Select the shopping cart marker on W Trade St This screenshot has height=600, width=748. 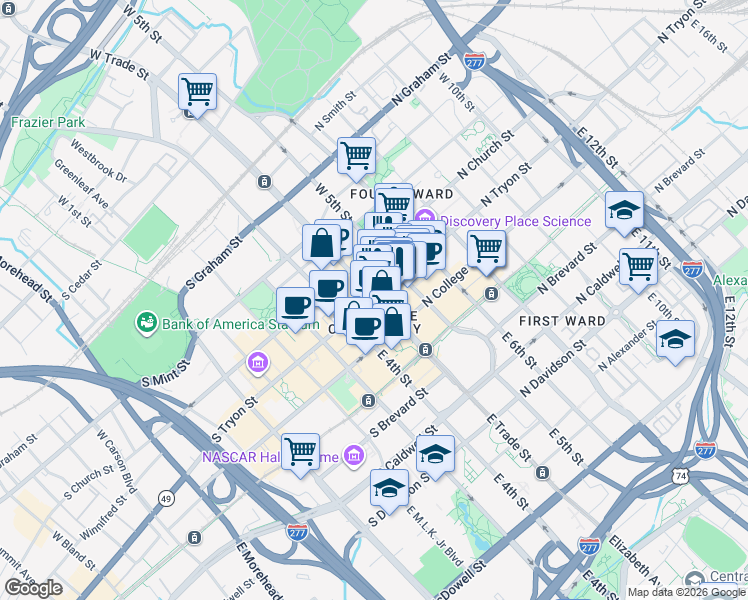(197, 93)
